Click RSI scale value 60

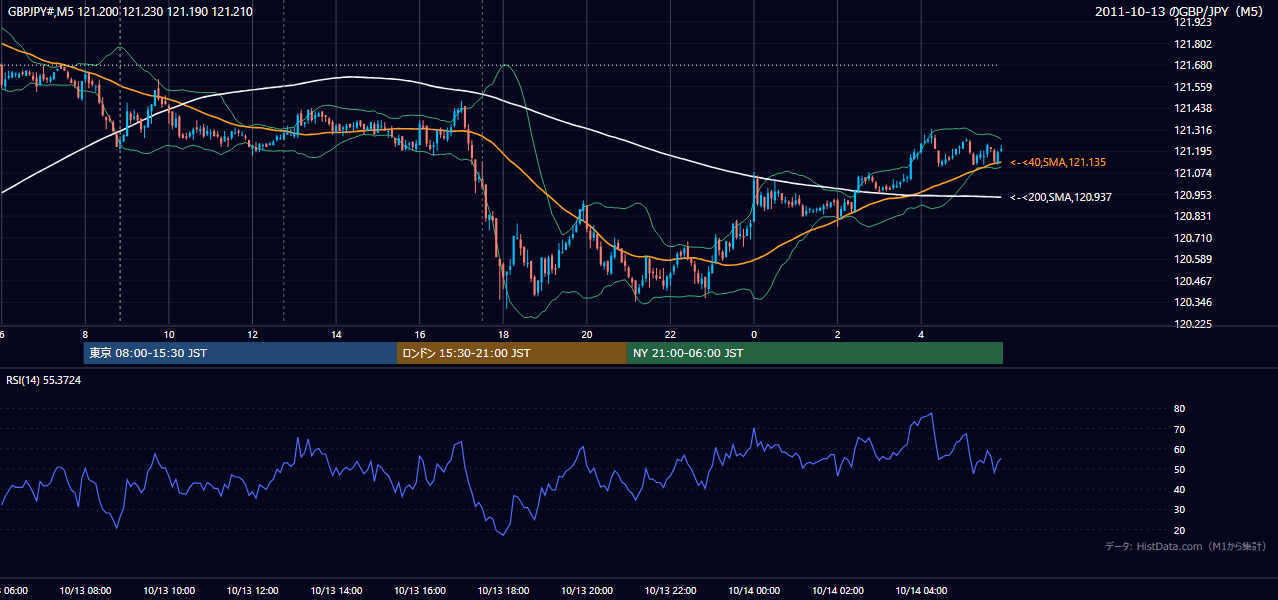(x=1180, y=449)
